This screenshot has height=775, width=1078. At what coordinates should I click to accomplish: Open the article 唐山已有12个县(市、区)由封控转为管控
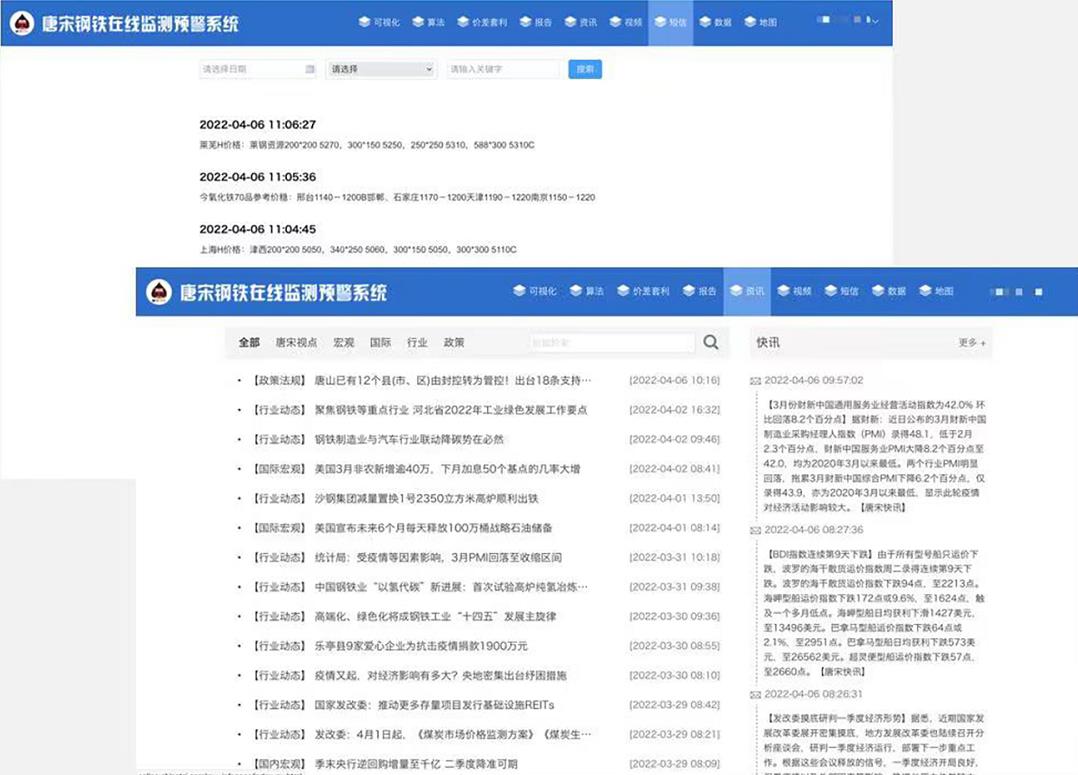(x=452, y=381)
